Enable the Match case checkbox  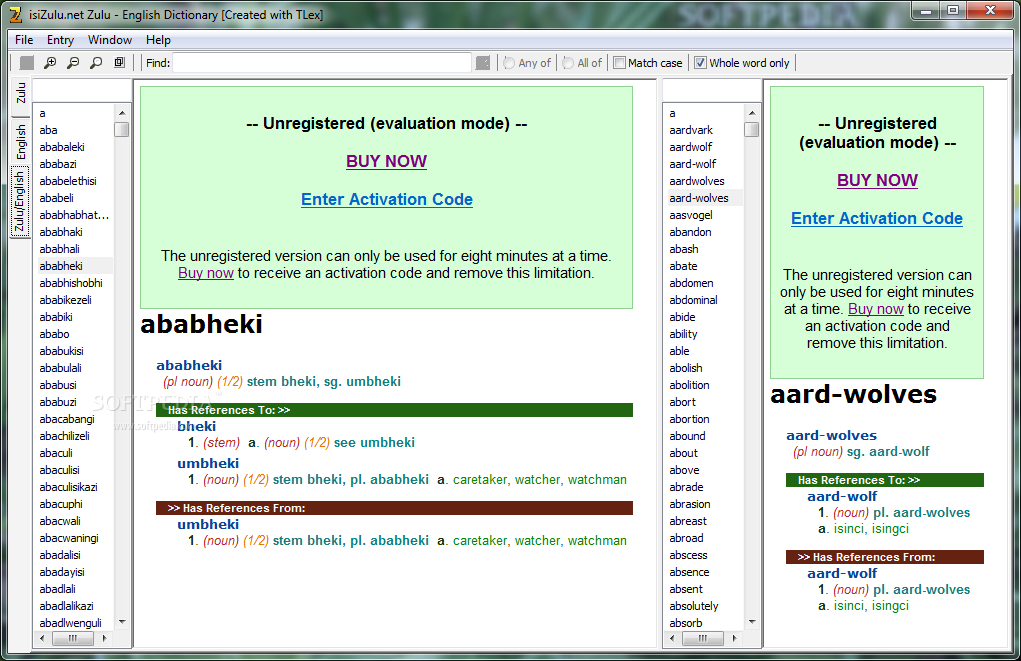coord(620,63)
